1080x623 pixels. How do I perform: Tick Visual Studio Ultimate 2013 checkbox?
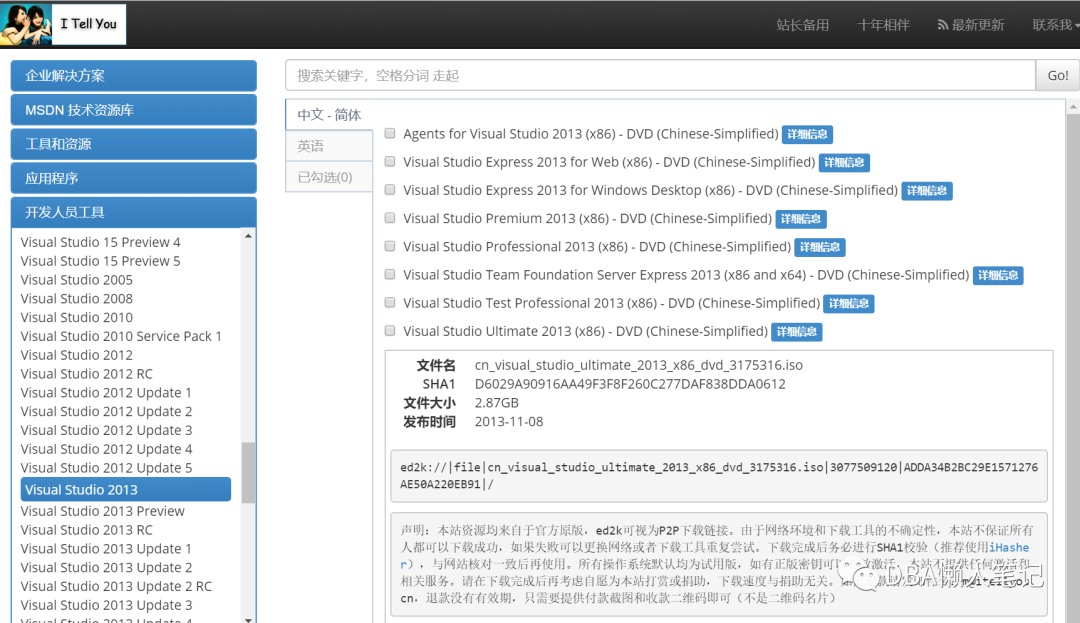click(x=390, y=331)
